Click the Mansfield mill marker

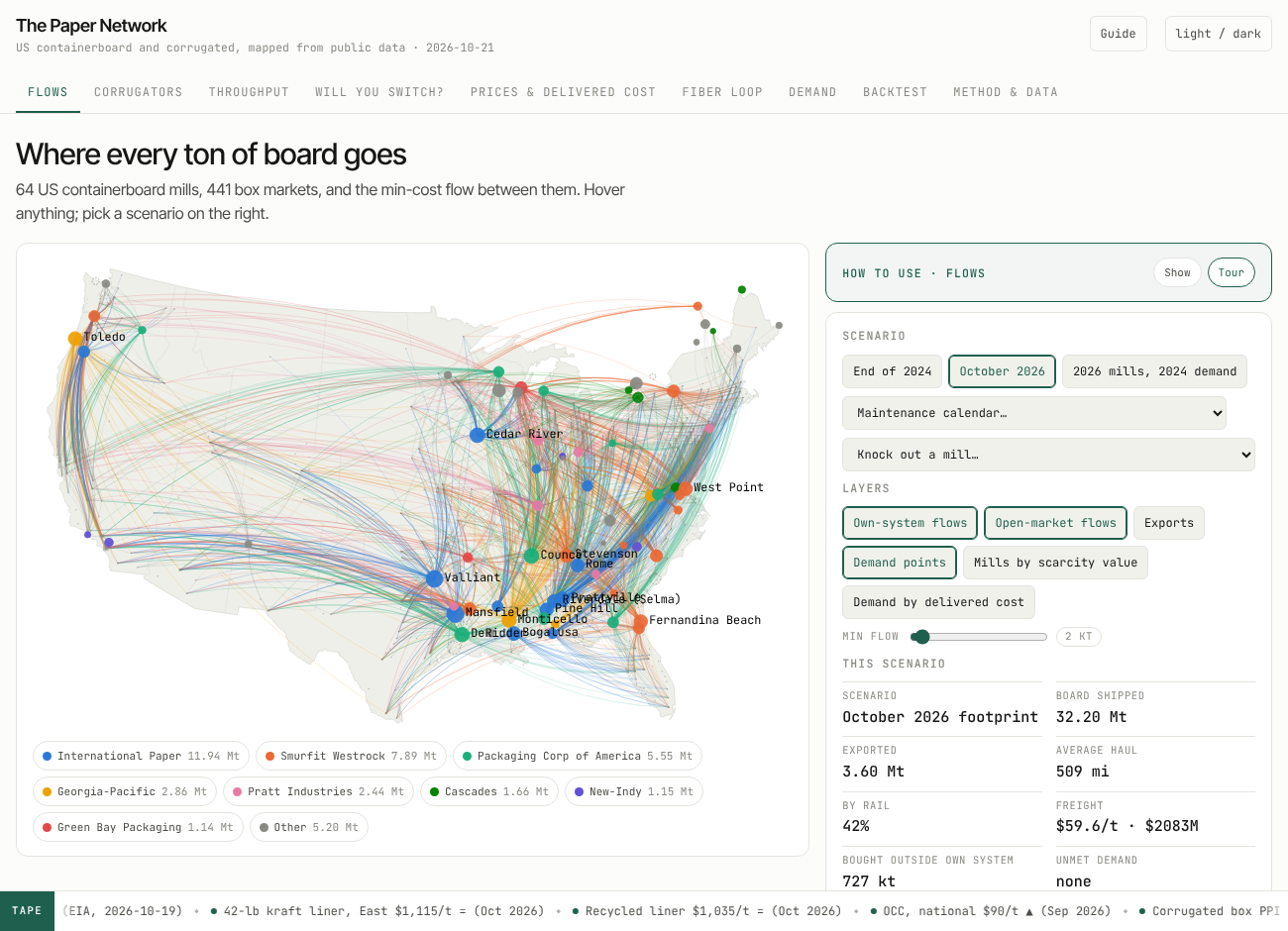coord(455,614)
